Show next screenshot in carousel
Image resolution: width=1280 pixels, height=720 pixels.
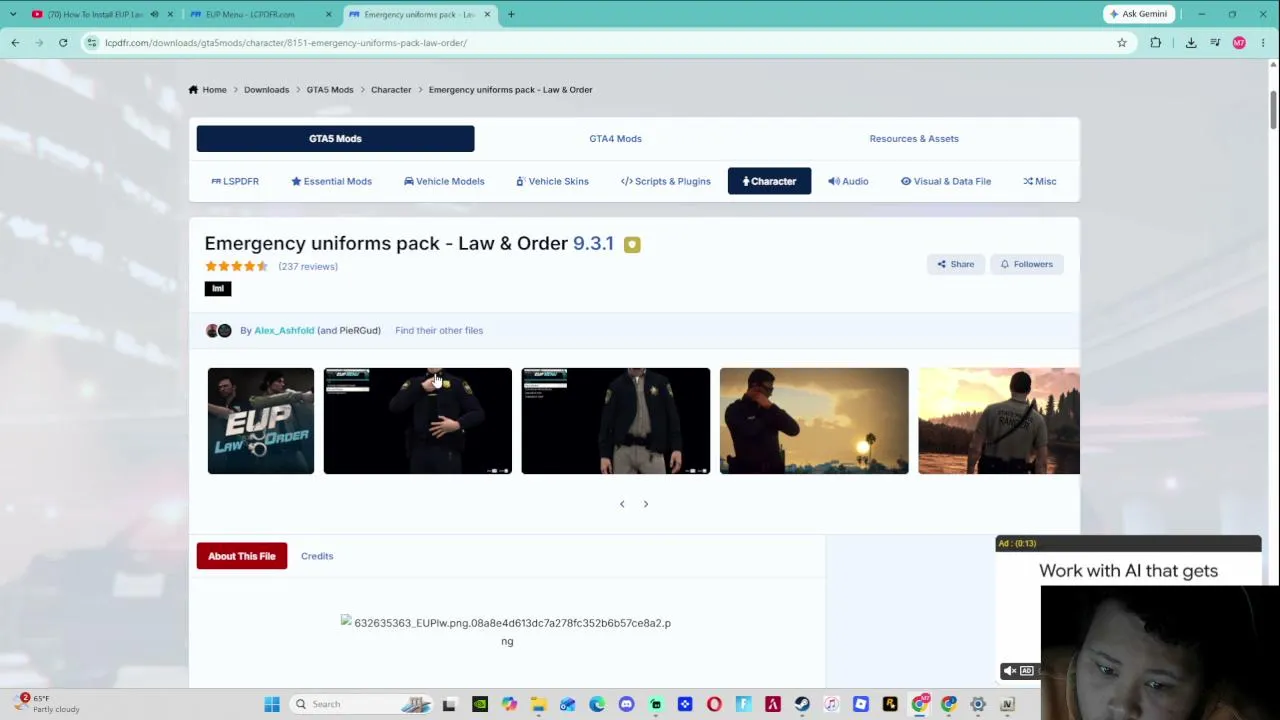click(646, 504)
